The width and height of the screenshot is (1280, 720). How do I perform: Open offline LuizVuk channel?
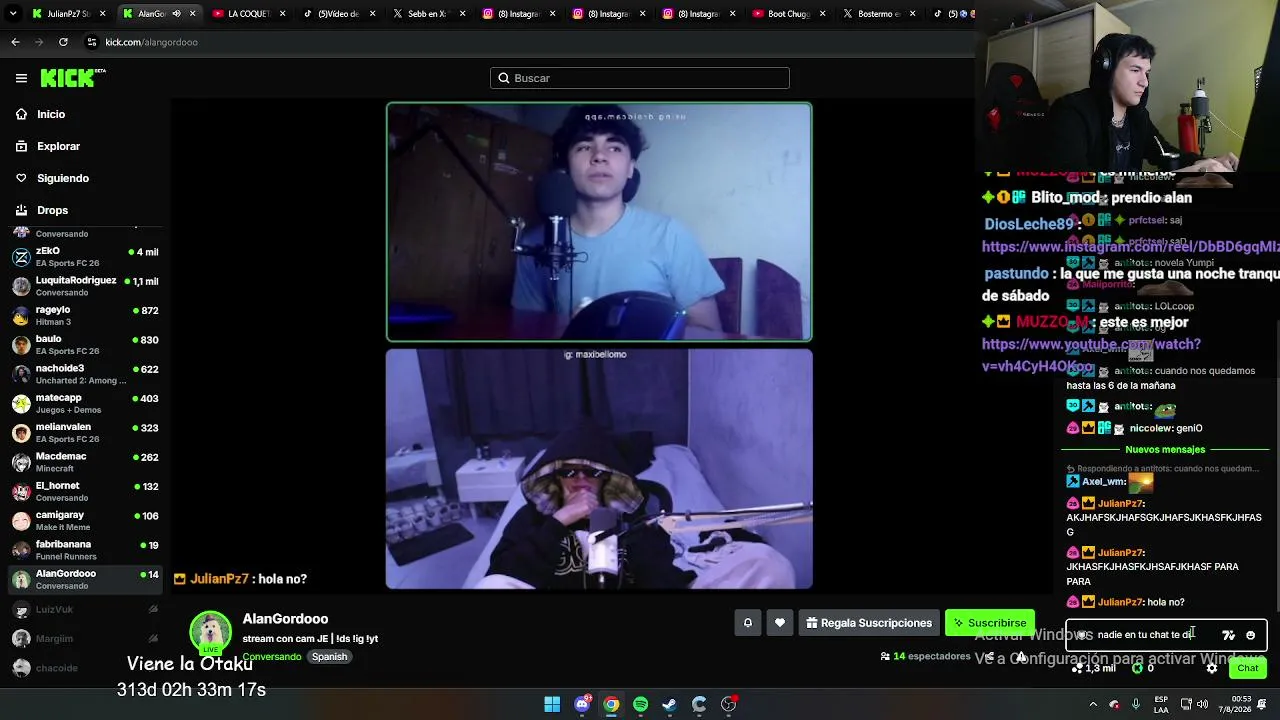(x=85, y=609)
